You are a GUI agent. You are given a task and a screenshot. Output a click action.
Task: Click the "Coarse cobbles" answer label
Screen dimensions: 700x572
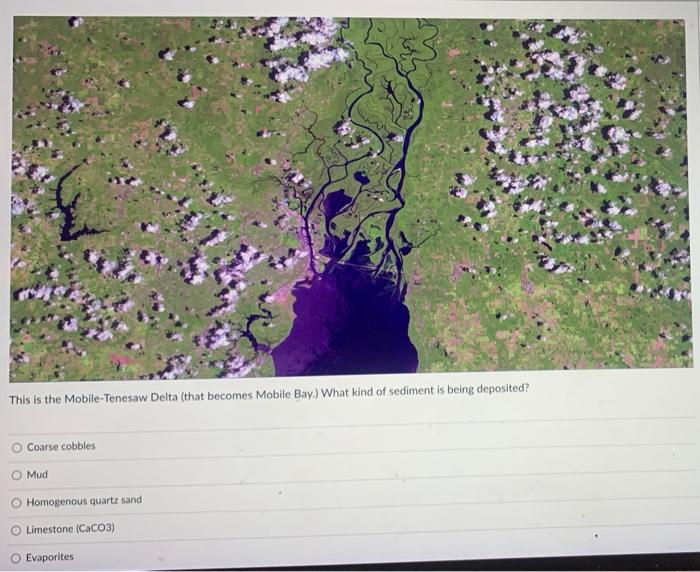tap(61, 446)
